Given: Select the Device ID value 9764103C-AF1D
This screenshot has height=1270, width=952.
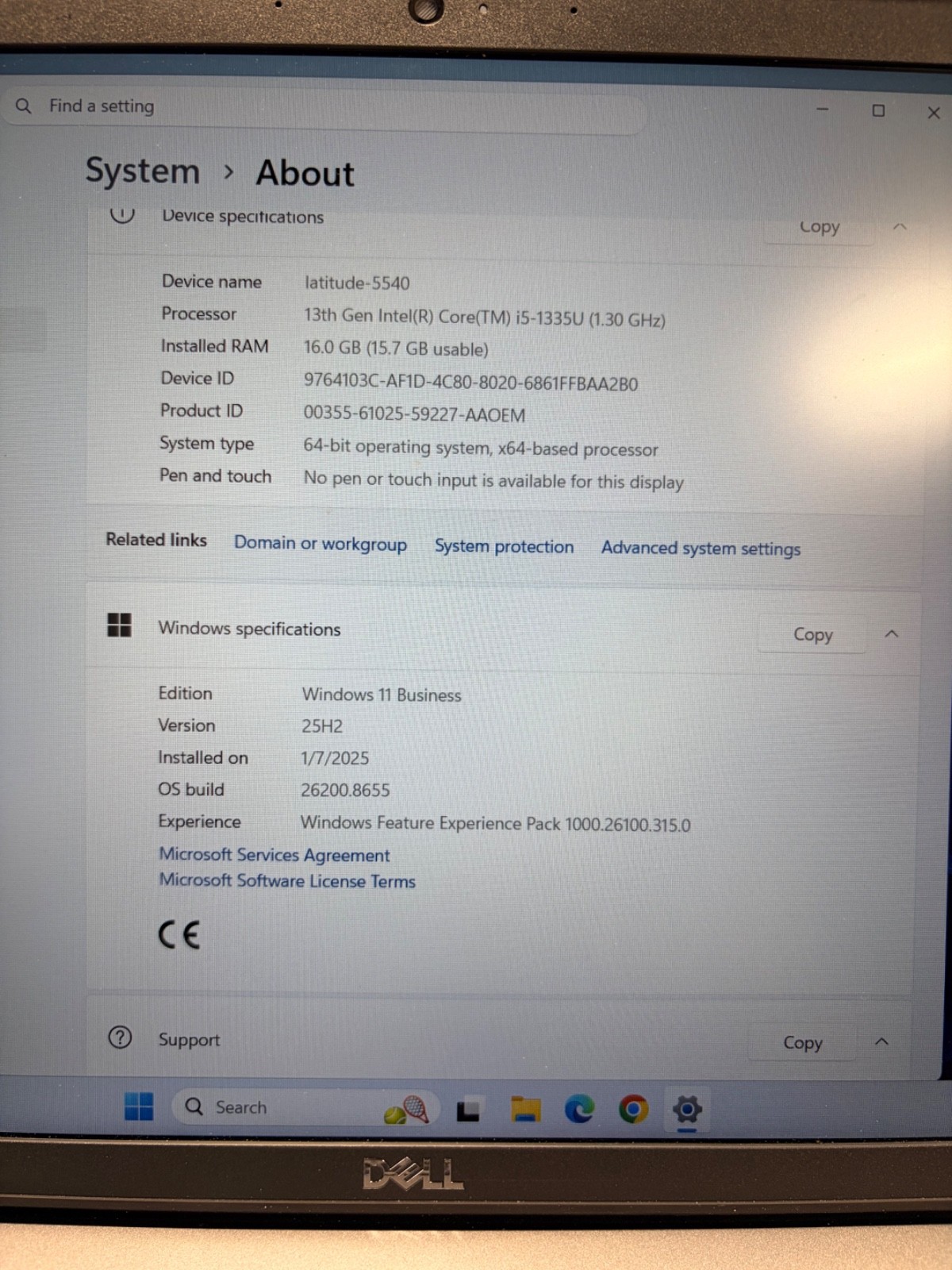Looking at the screenshot, I should click(x=470, y=383).
